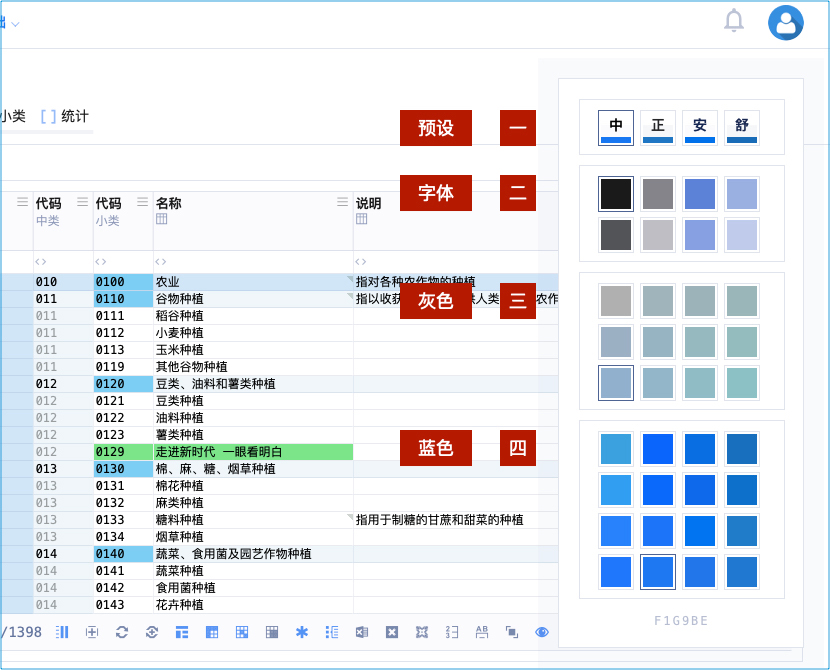Click the 田 grid icon under 说明 header
The width and height of the screenshot is (830, 670).
pos(363,219)
